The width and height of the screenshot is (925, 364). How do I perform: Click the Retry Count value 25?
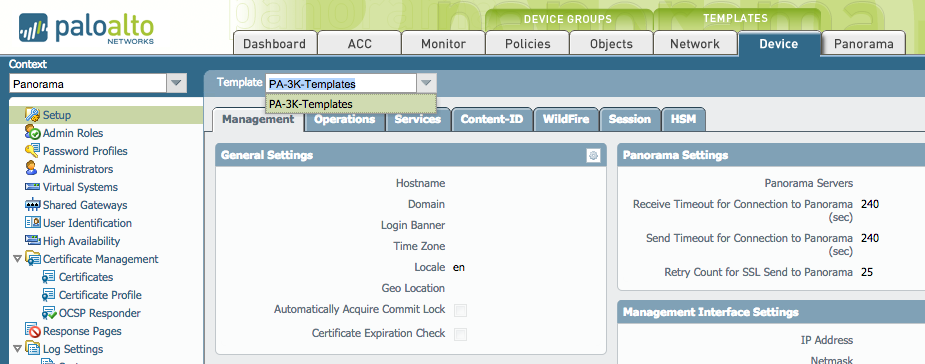pos(867,272)
